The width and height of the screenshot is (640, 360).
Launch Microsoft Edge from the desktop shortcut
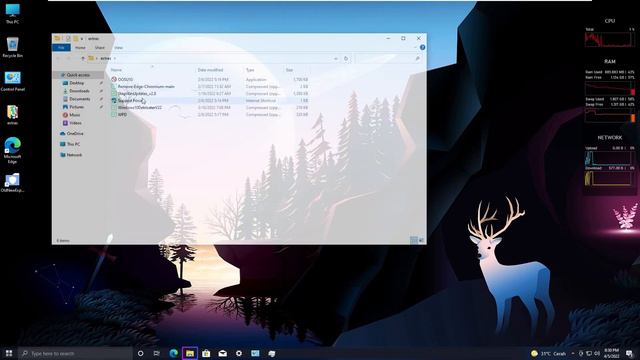12,150
